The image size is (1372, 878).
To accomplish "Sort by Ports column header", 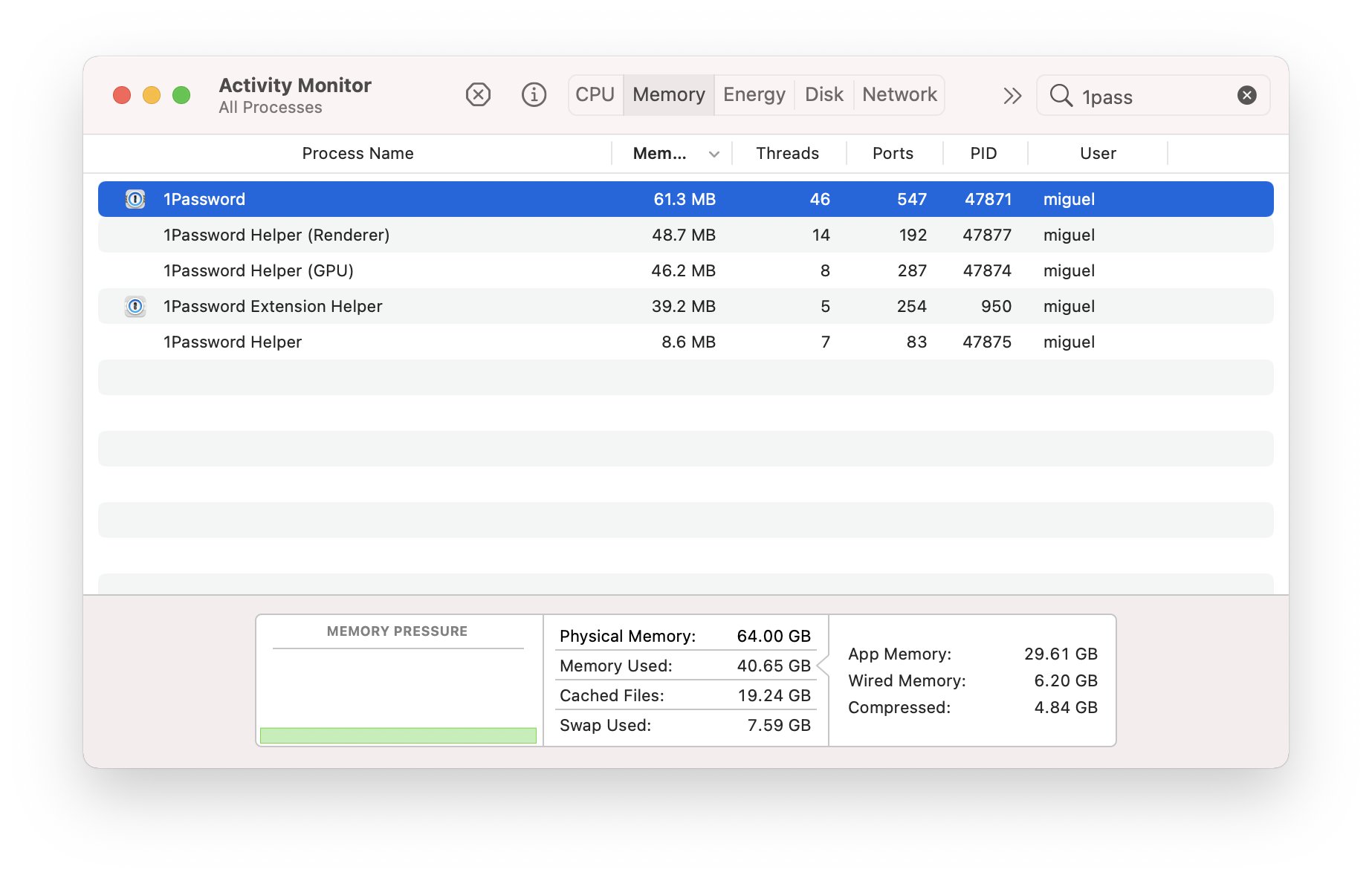I will pos(893,154).
